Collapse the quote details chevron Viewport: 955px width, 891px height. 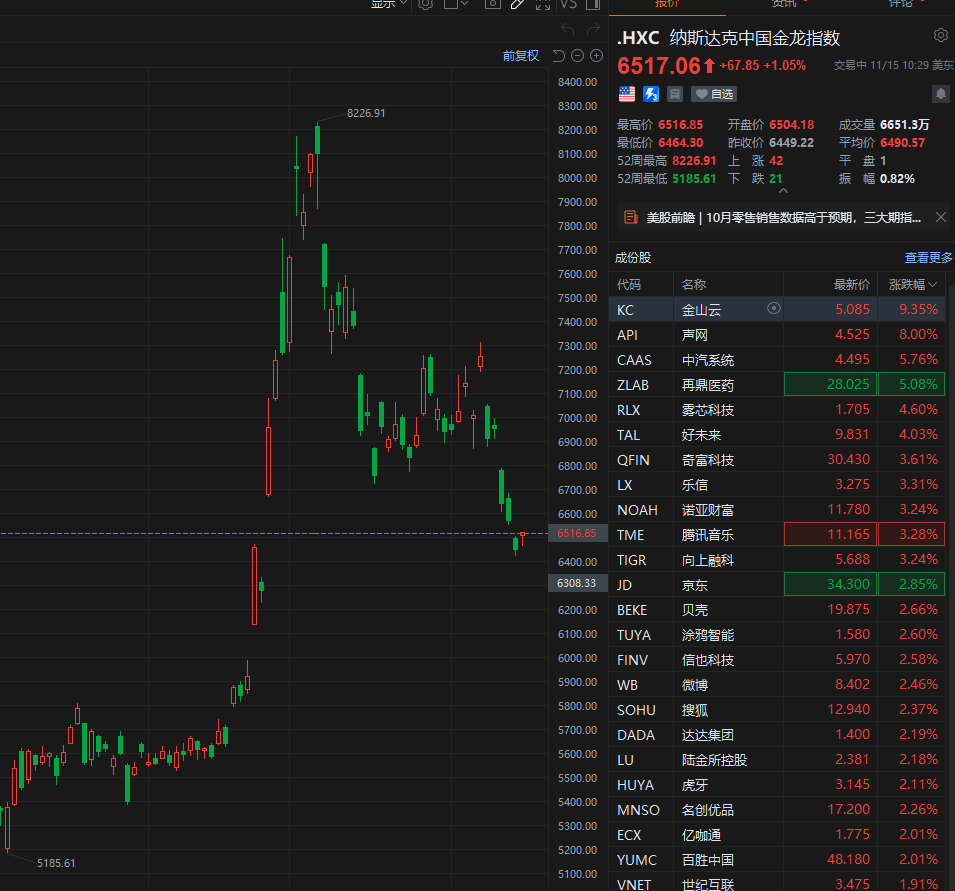784,191
